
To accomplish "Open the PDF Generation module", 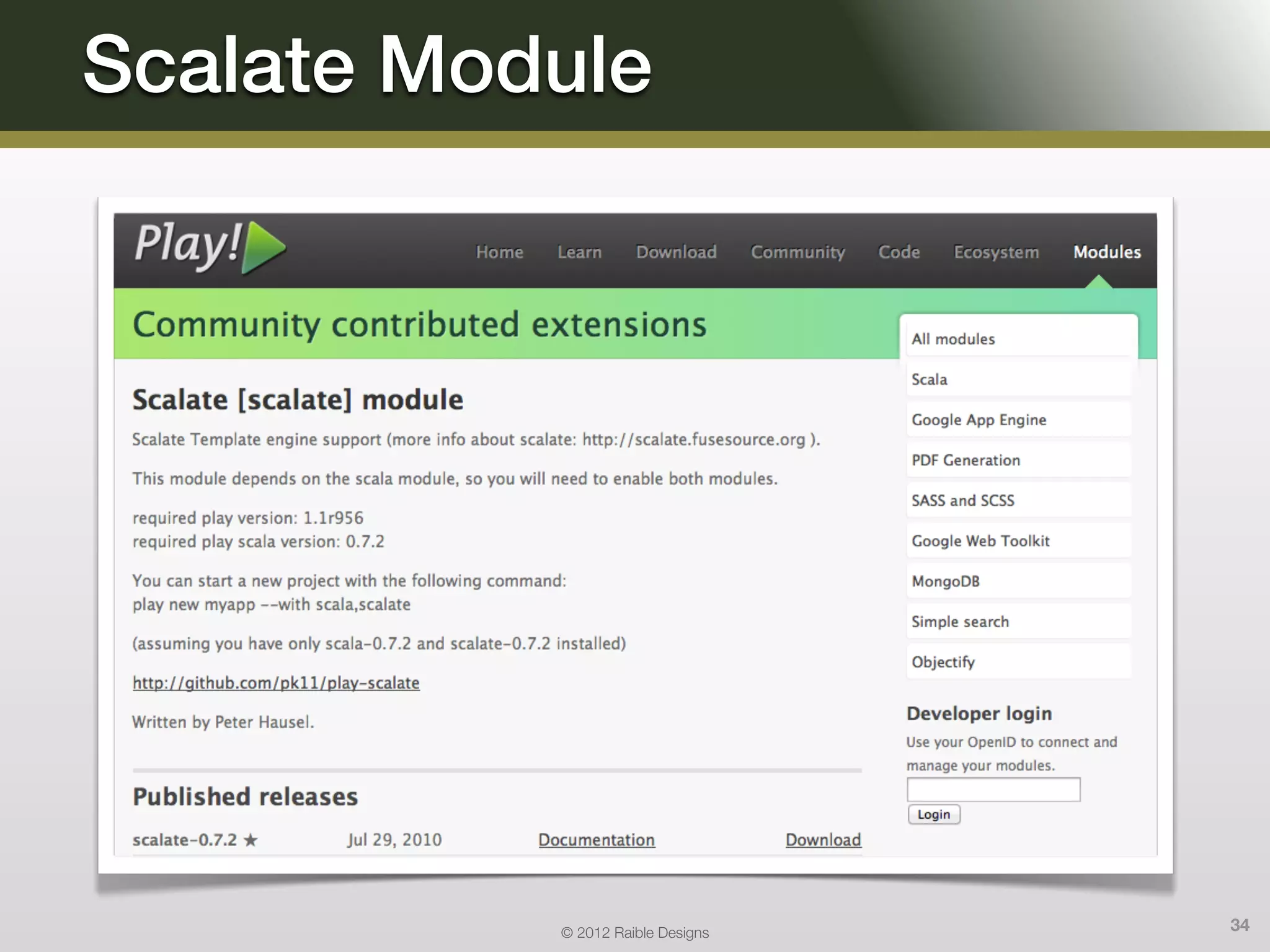I will (x=1019, y=460).
